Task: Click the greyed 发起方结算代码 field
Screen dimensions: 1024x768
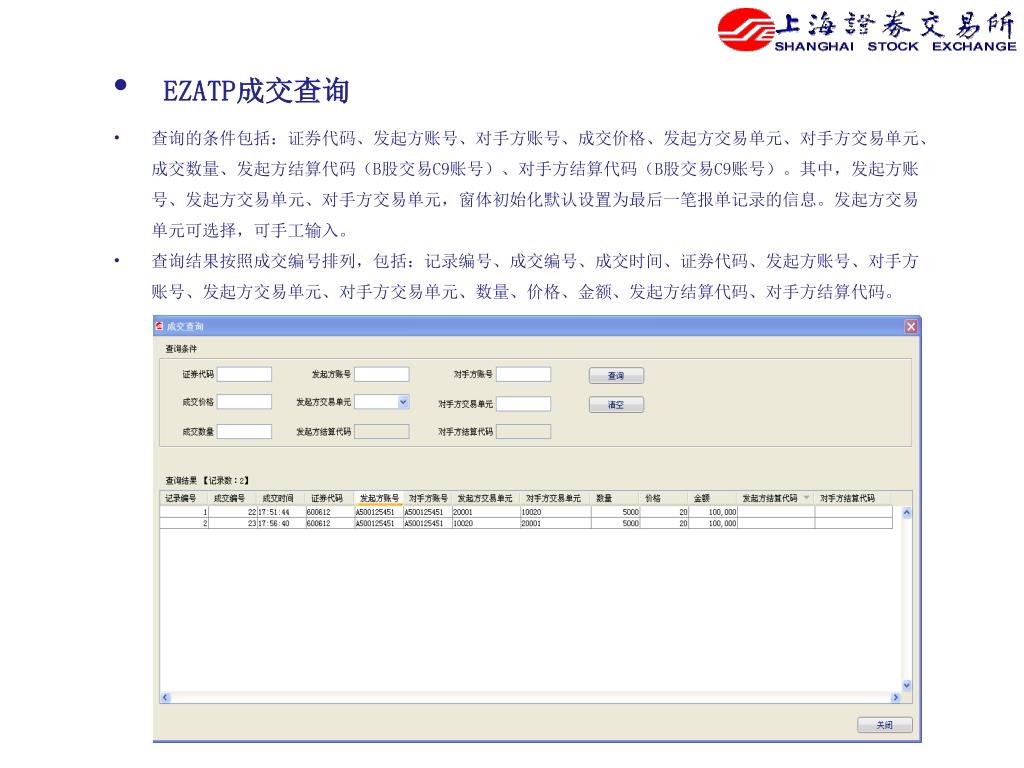Action: (x=382, y=431)
